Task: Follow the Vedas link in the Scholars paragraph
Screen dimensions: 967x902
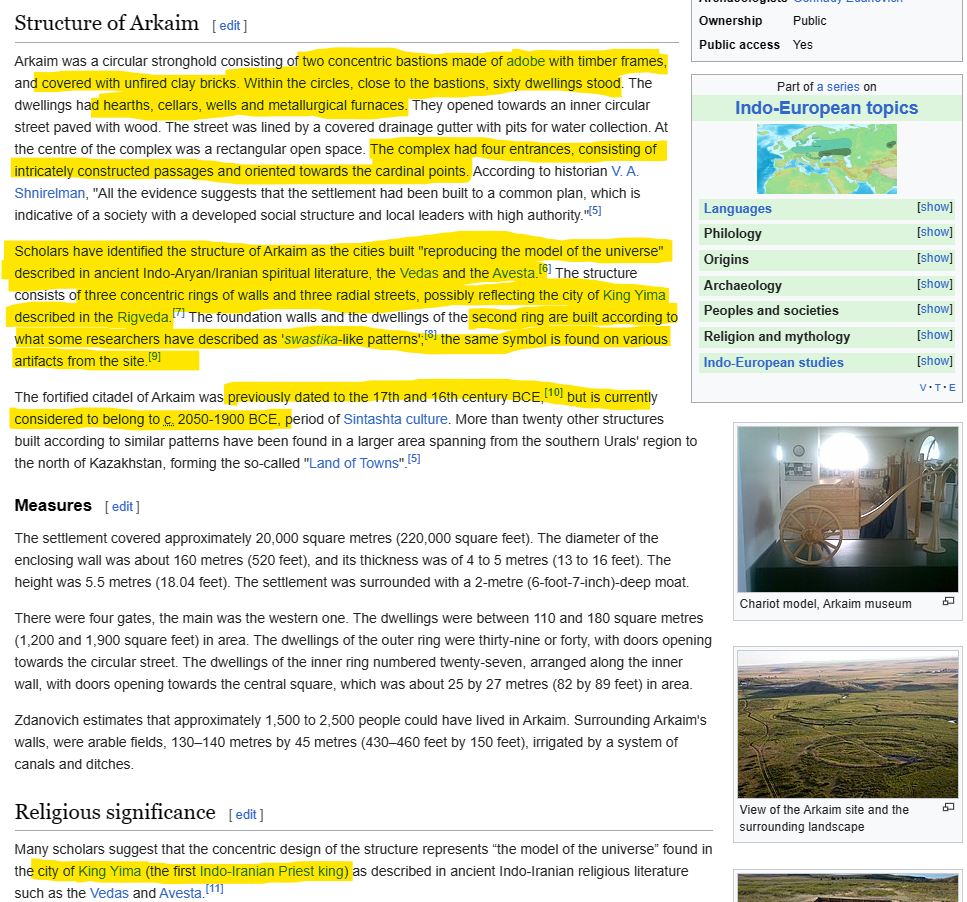Action: [419, 273]
